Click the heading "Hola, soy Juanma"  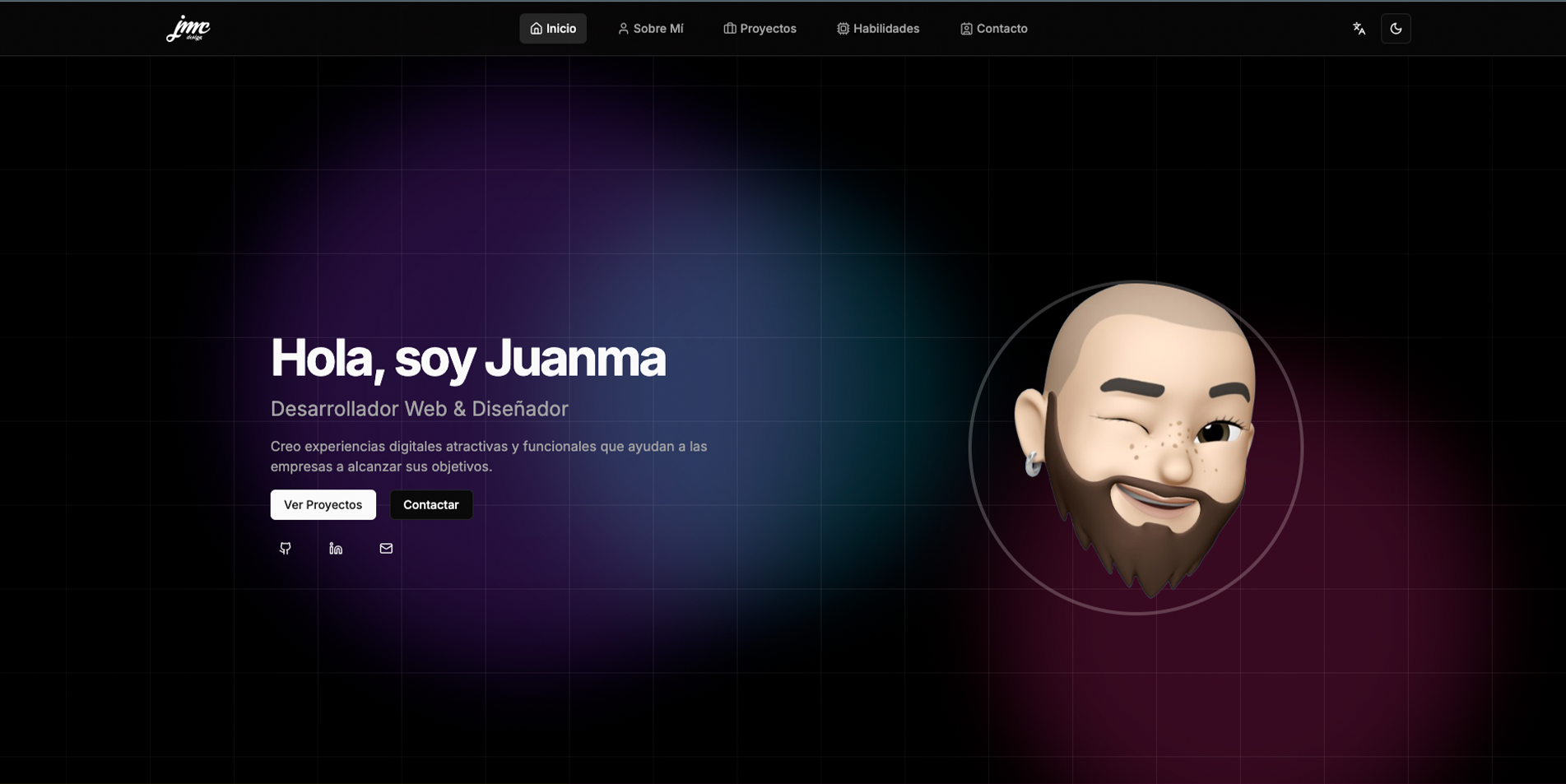(468, 359)
